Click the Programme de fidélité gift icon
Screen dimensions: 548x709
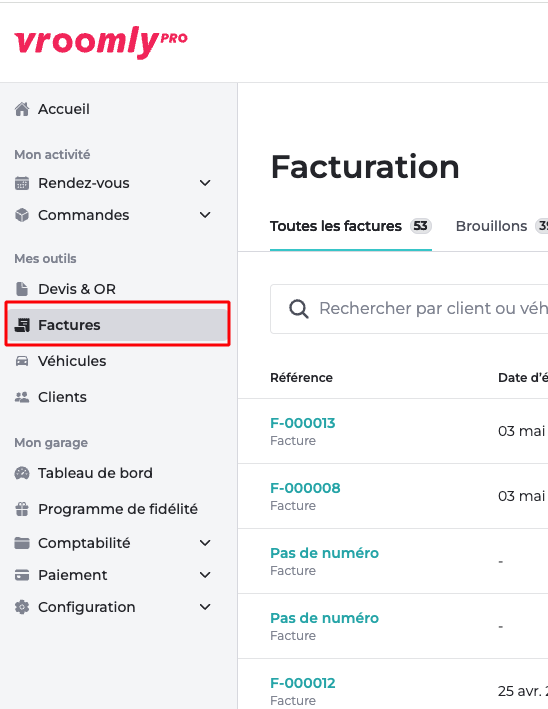tap(22, 509)
